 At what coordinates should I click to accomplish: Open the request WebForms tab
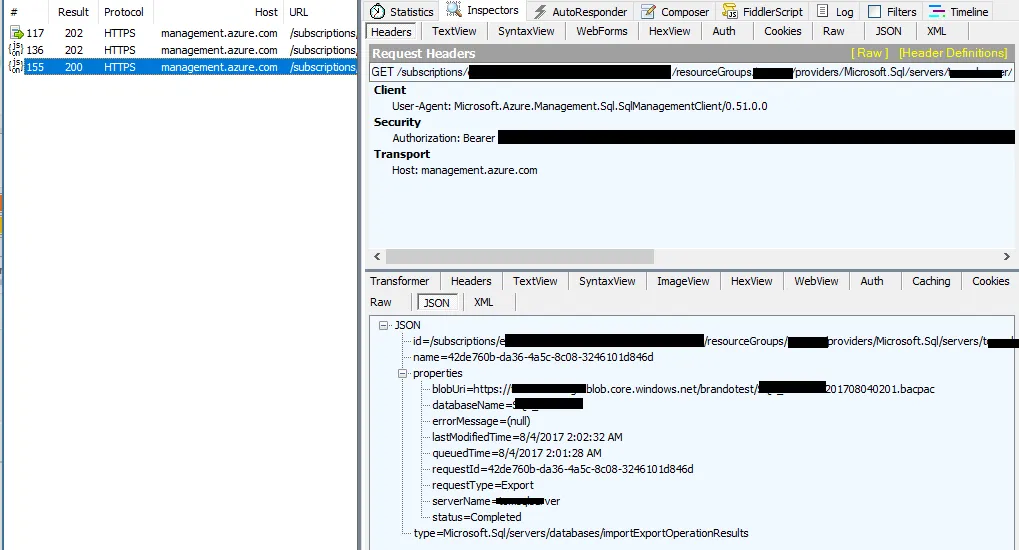click(x=602, y=31)
